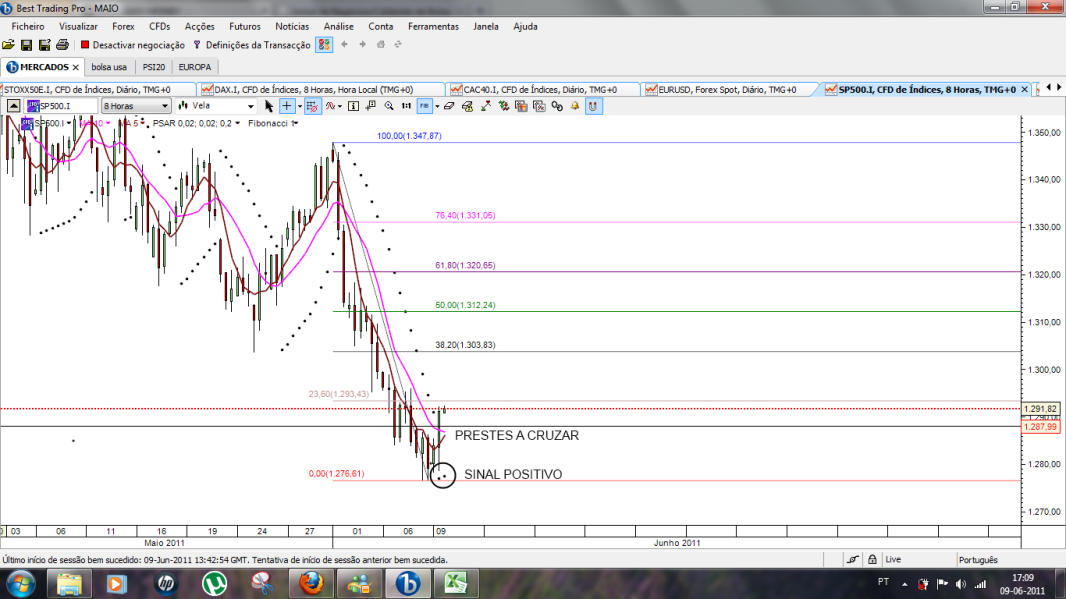Open the Visualizar menu
The width and height of the screenshot is (1066, 599).
tap(78, 27)
